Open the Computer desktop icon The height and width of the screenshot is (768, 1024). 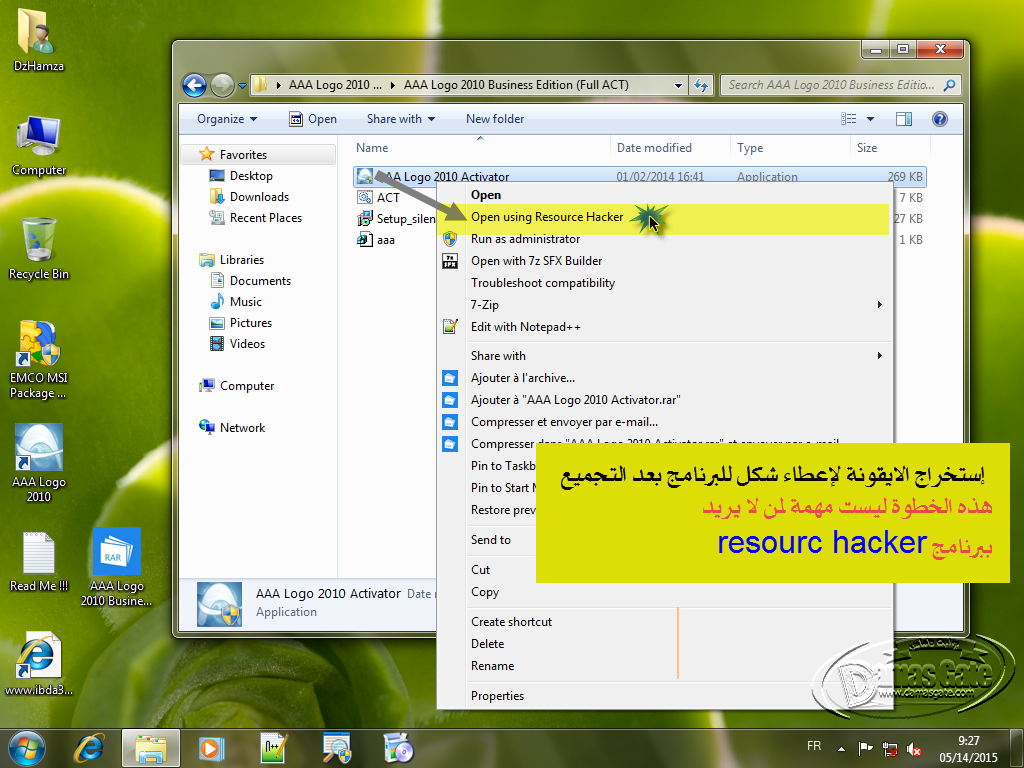click(x=39, y=145)
